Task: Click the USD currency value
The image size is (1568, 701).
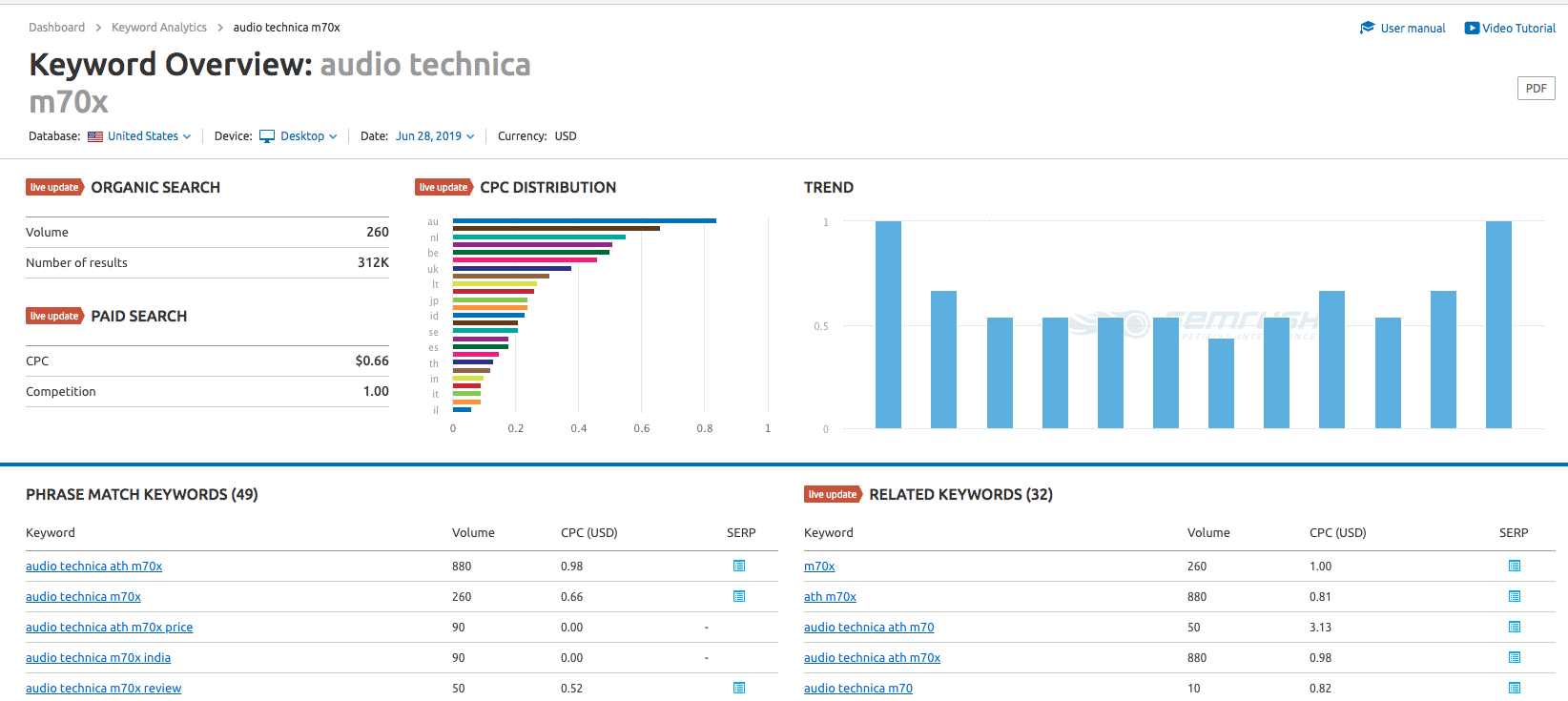Action: [566, 136]
